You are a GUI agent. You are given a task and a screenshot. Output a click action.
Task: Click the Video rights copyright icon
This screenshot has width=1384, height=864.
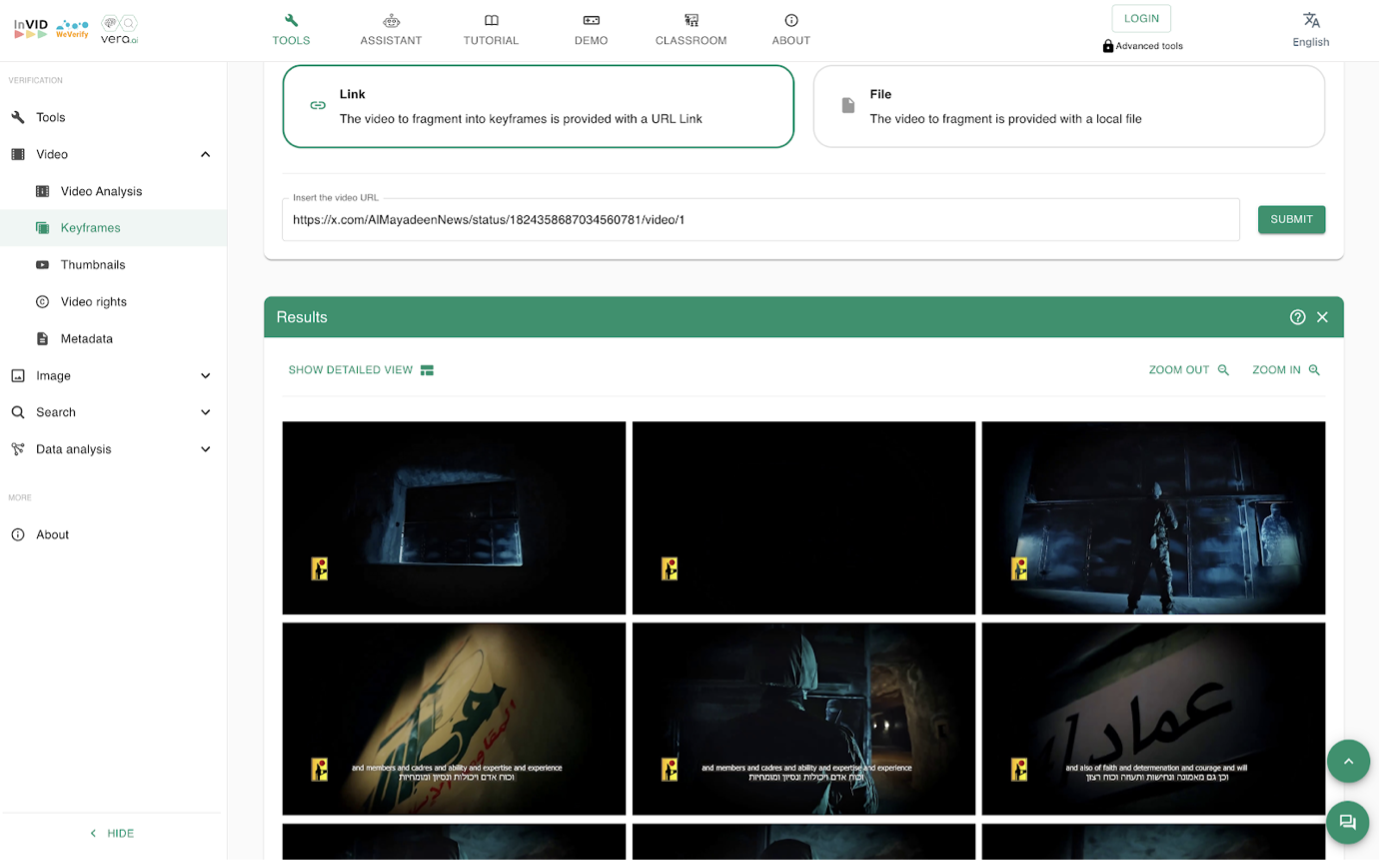click(42, 302)
